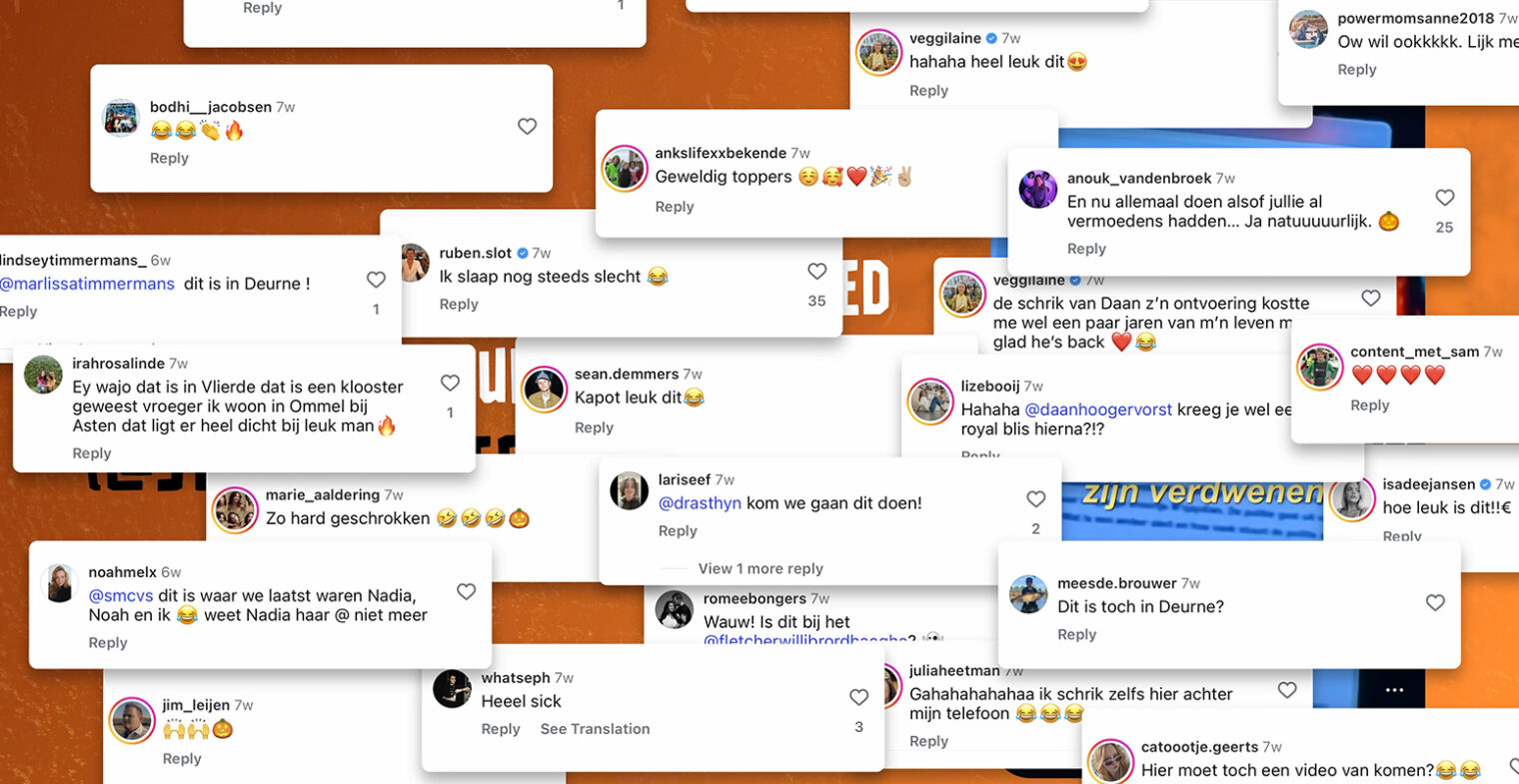Open the three-dots menu on the video
The width and height of the screenshot is (1519, 784).
[1395, 690]
